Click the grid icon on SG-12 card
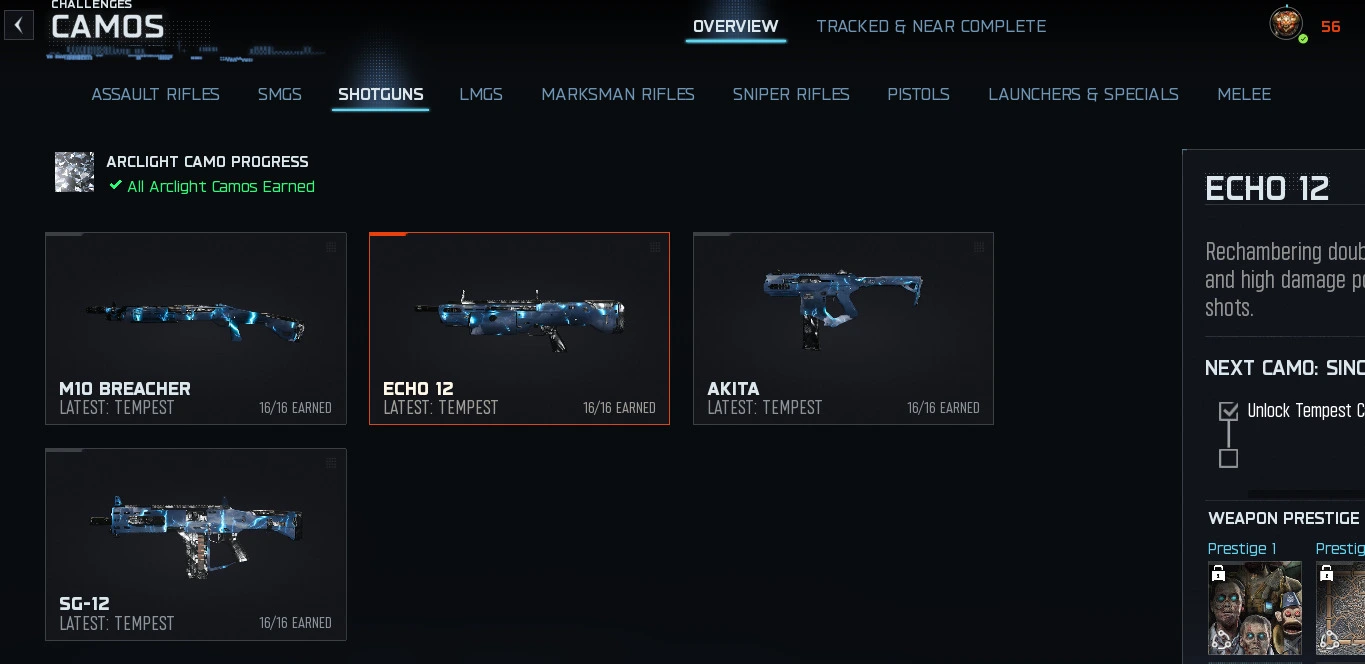 coord(331,463)
